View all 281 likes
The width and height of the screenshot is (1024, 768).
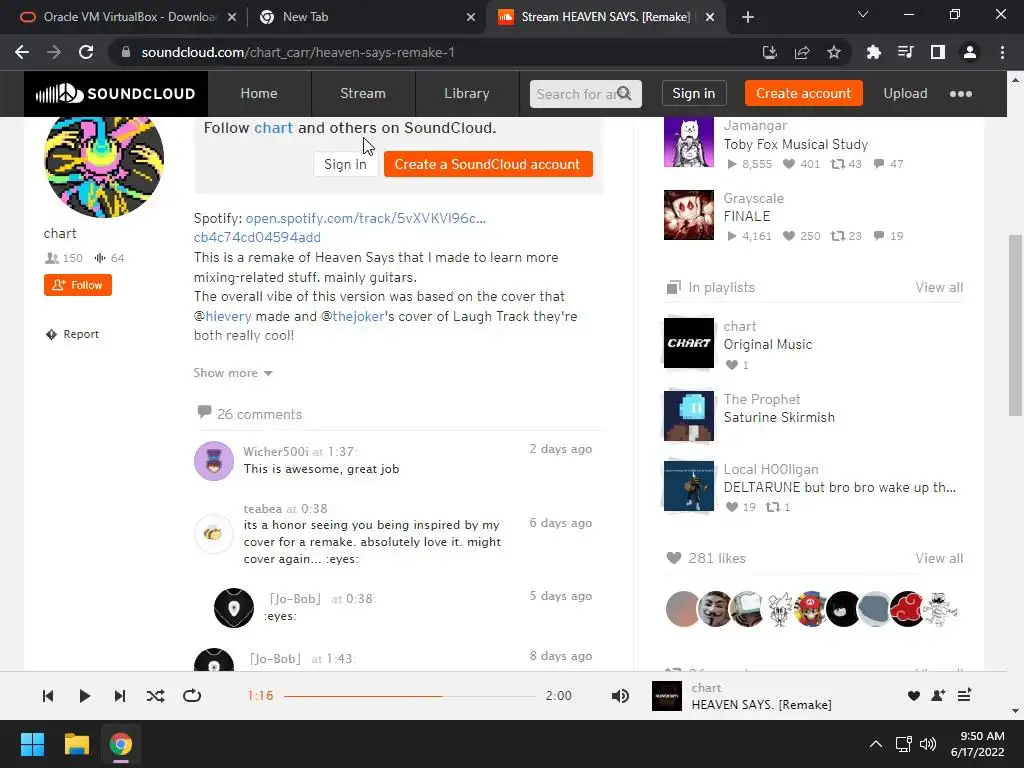(x=939, y=558)
